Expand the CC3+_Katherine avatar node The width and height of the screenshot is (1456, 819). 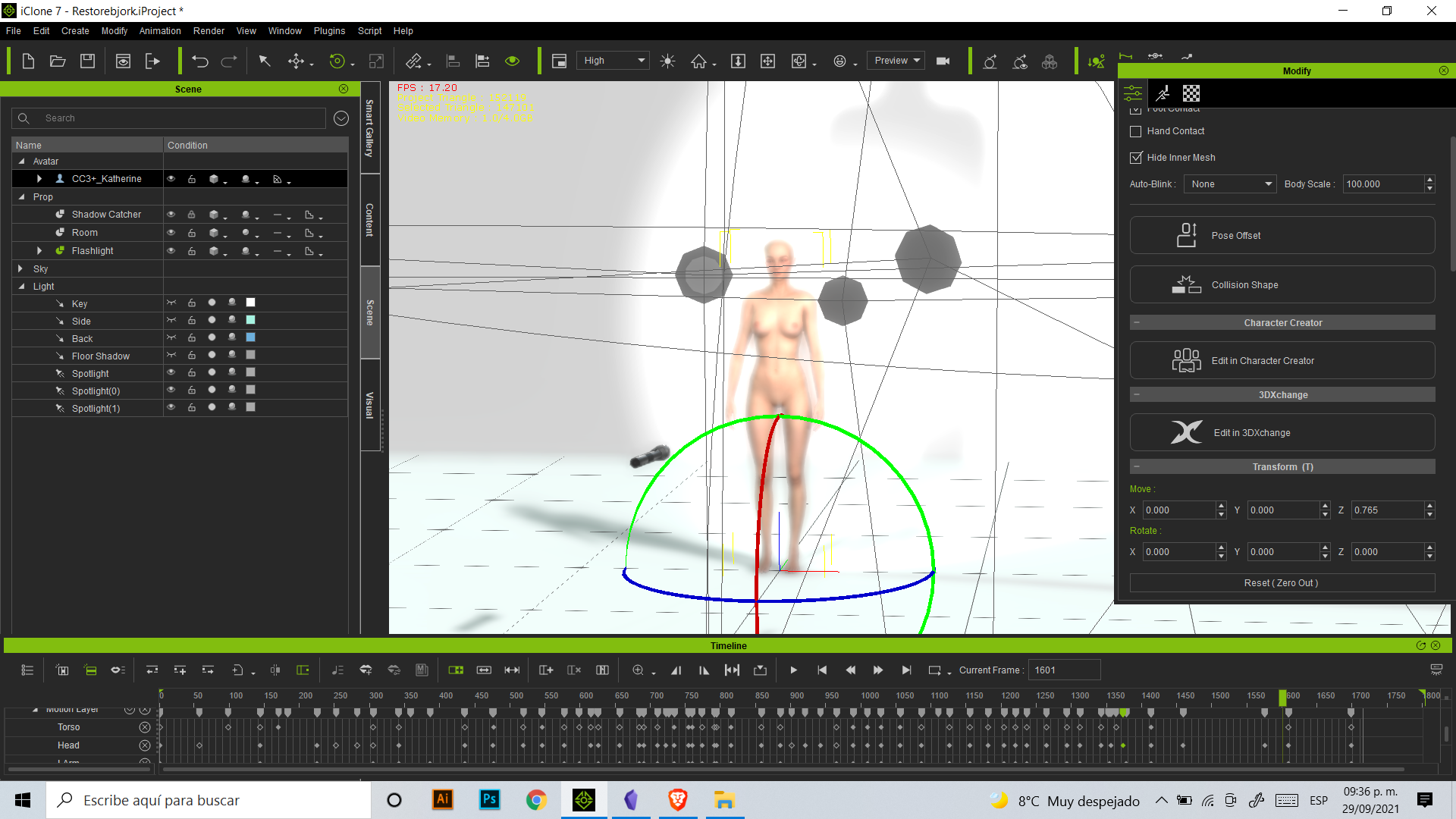pyautogui.click(x=39, y=179)
